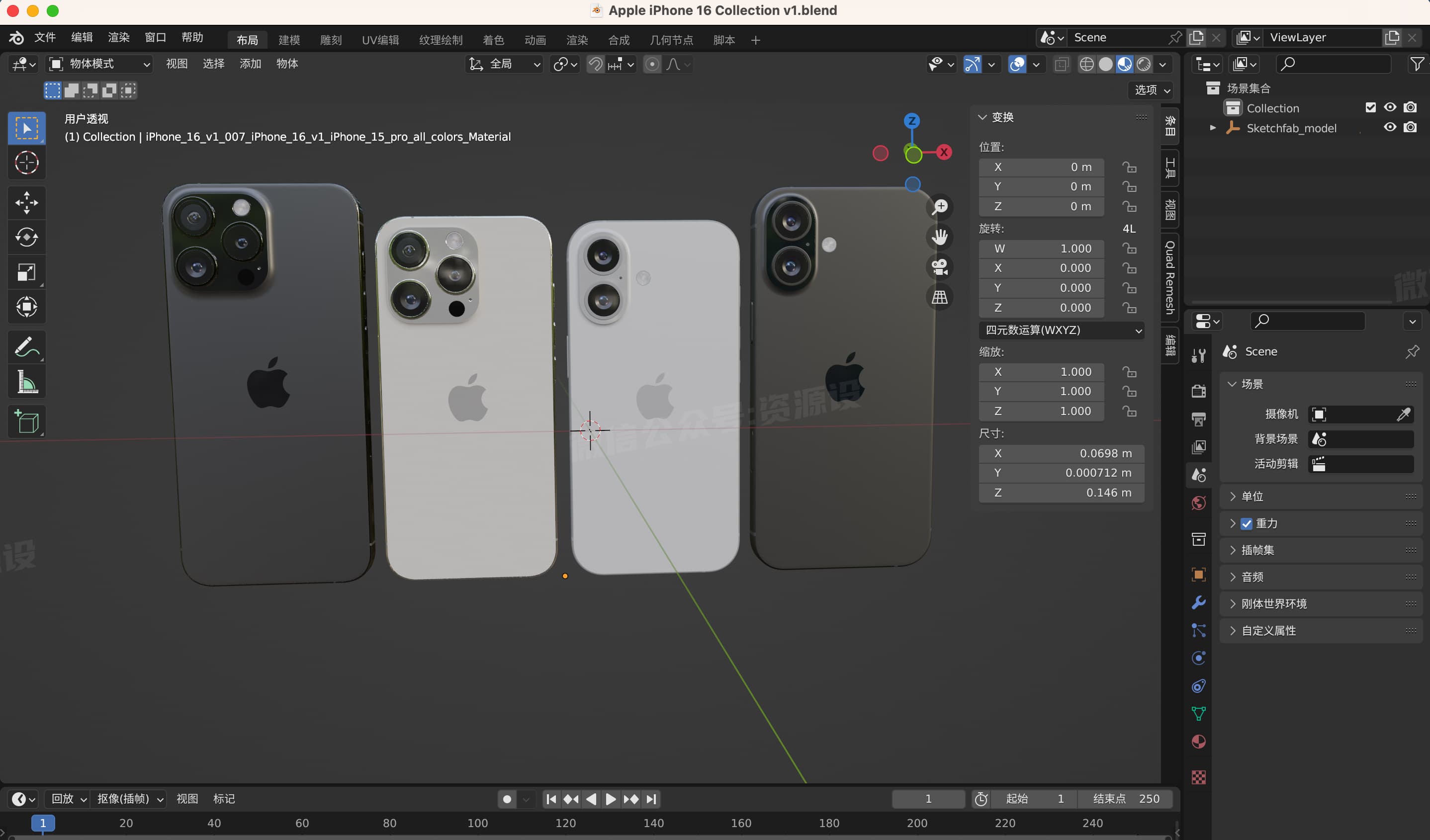Disable Collection in renders camera icon
This screenshot has height=840, width=1430.
[1410, 107]
